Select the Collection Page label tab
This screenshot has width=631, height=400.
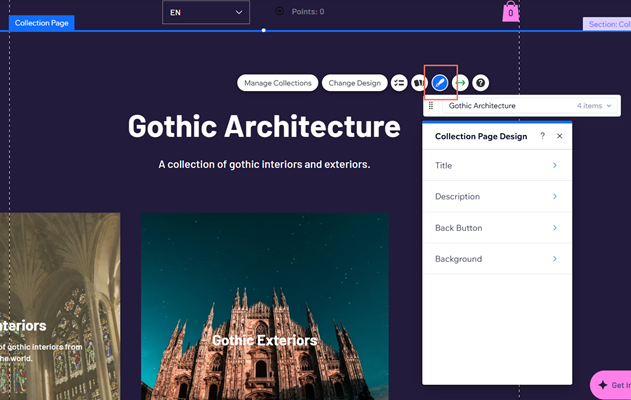click(x=41, y=23)
